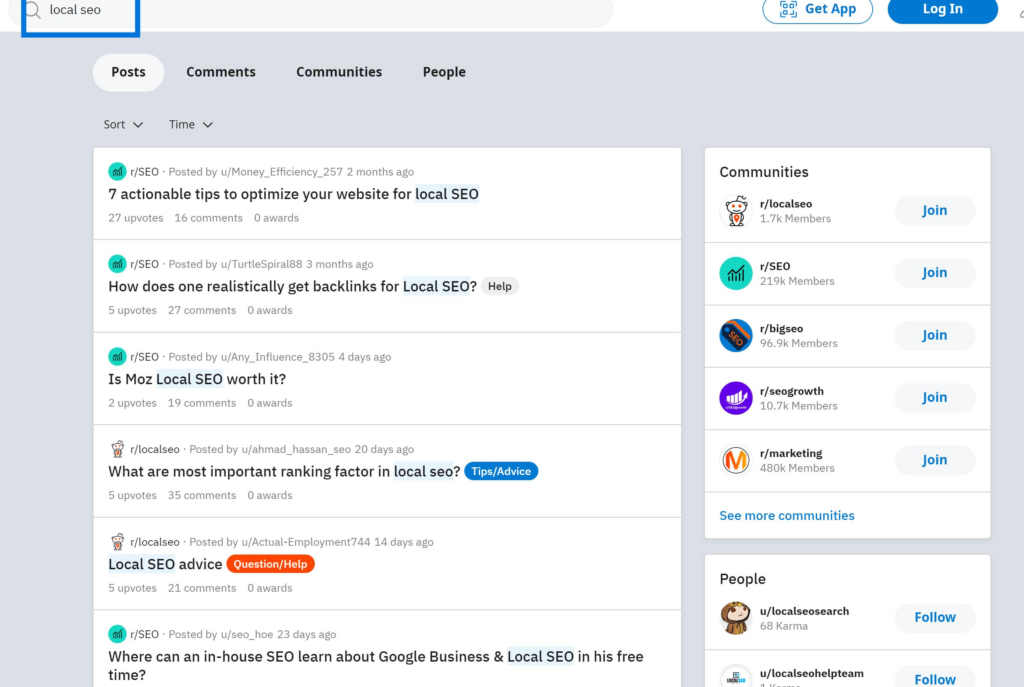The image size is (1024, 687).
Task: Click the r/marketing orange avatar icon
Action: coord(735,460)
